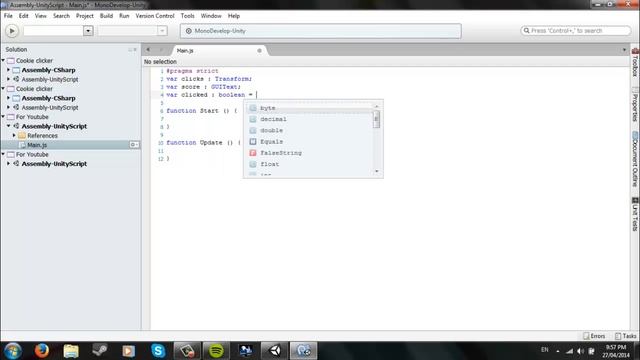Collapse bold Assembly-UnityScript containing References
This screenshot has width=640, height=360.
point(8,126)
